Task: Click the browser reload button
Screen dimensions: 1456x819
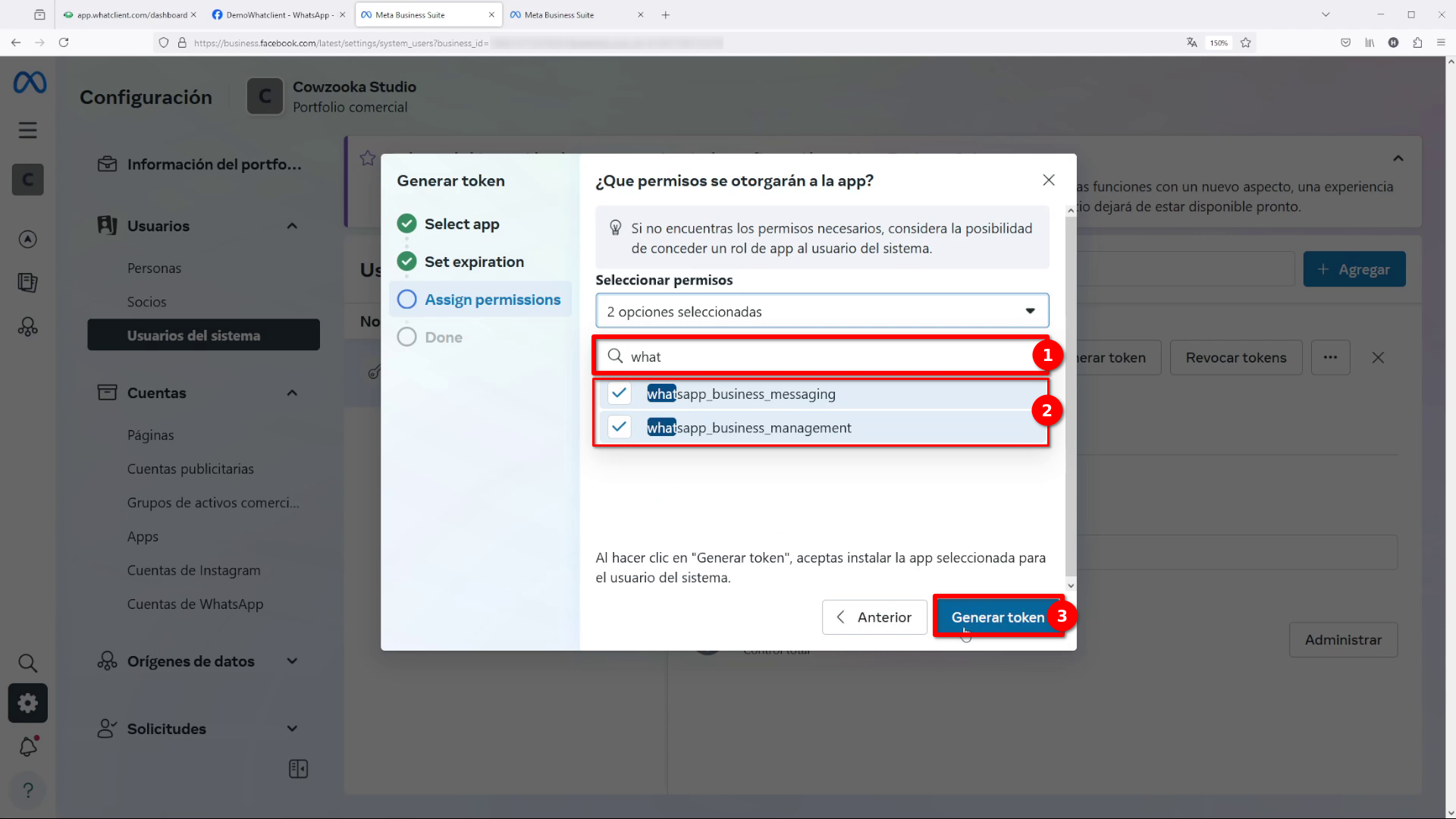Action: click(x=64, y=42)
